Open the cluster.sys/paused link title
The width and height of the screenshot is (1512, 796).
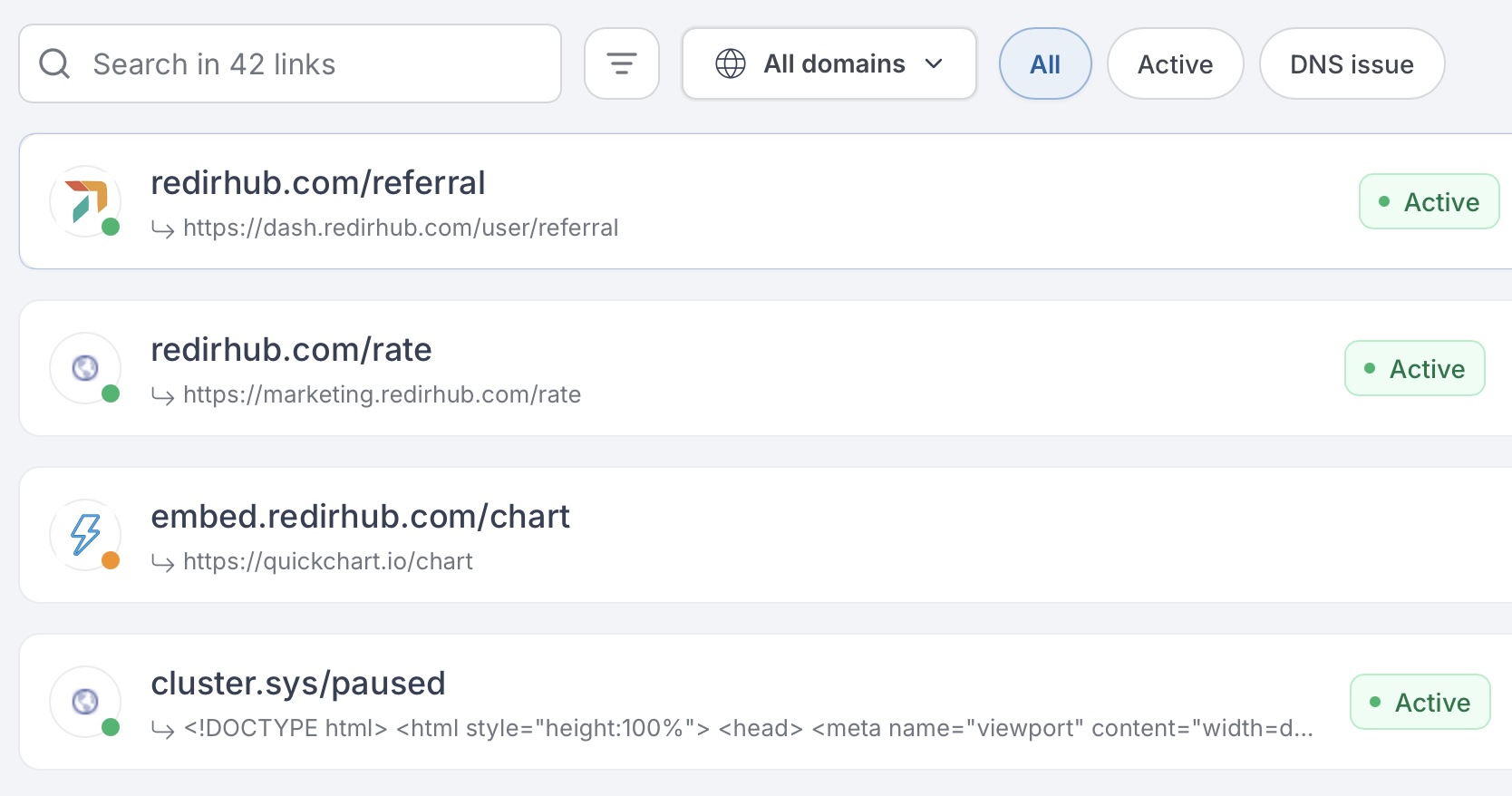point(298,684)
